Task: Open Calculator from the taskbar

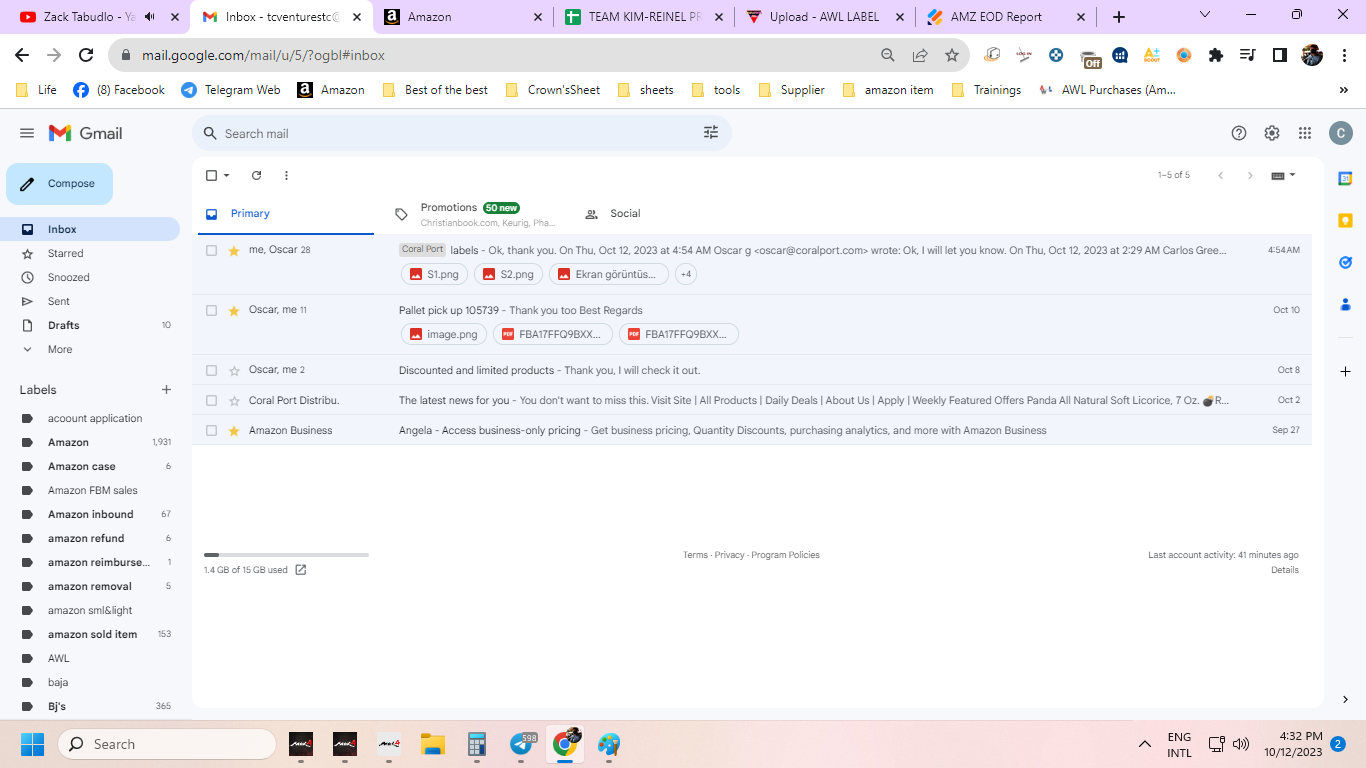Action: (477, 744)
